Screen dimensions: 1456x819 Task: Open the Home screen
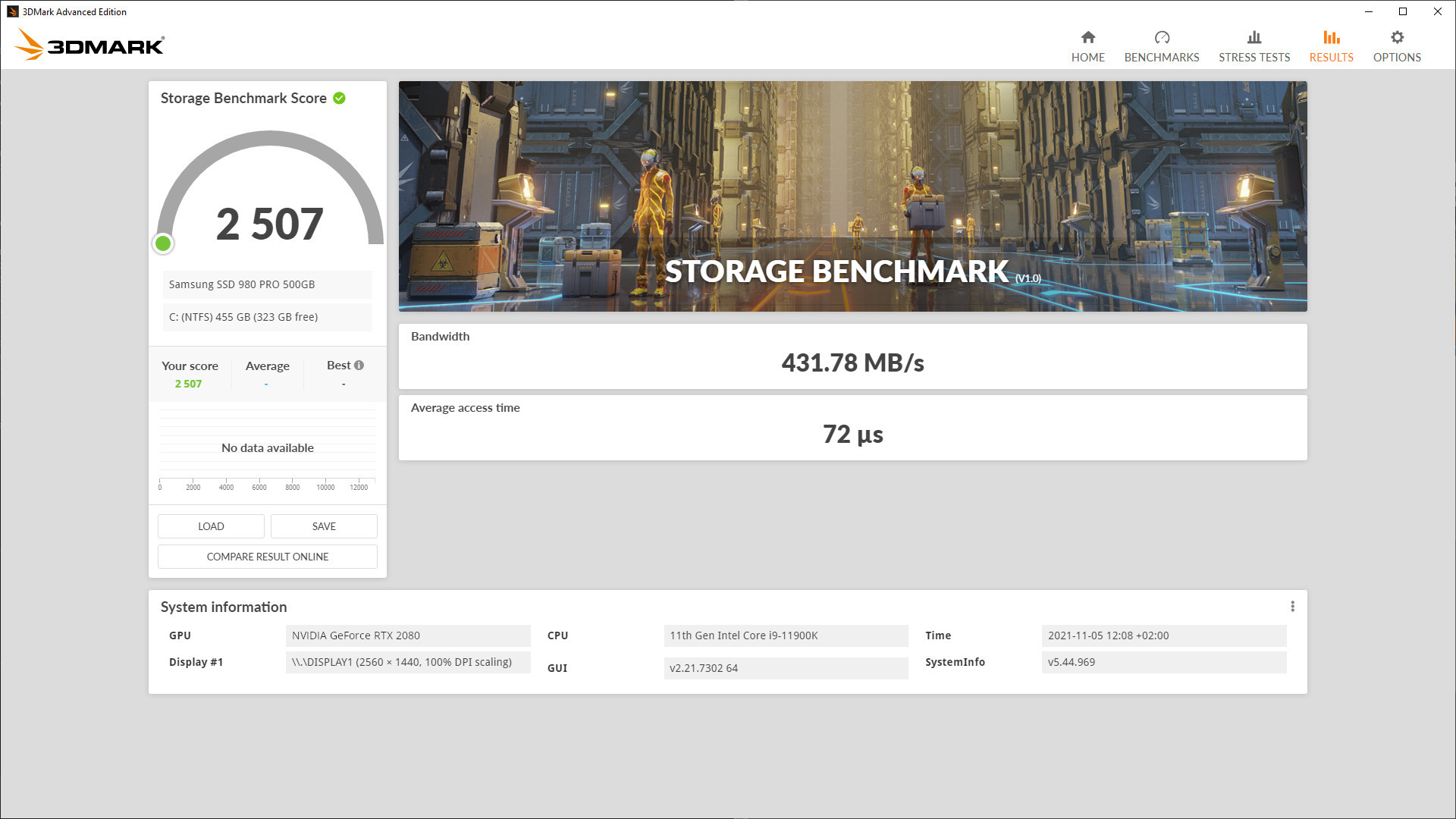tap(1087, 44)
